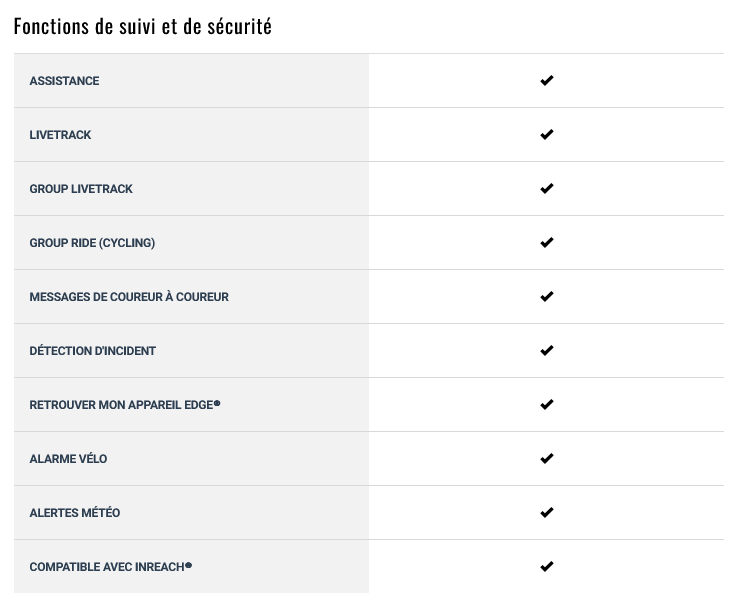Screen dimensions: 740x611
Task: Click the checkmark beside Group LiveTrack
Action: pos(547,189)
